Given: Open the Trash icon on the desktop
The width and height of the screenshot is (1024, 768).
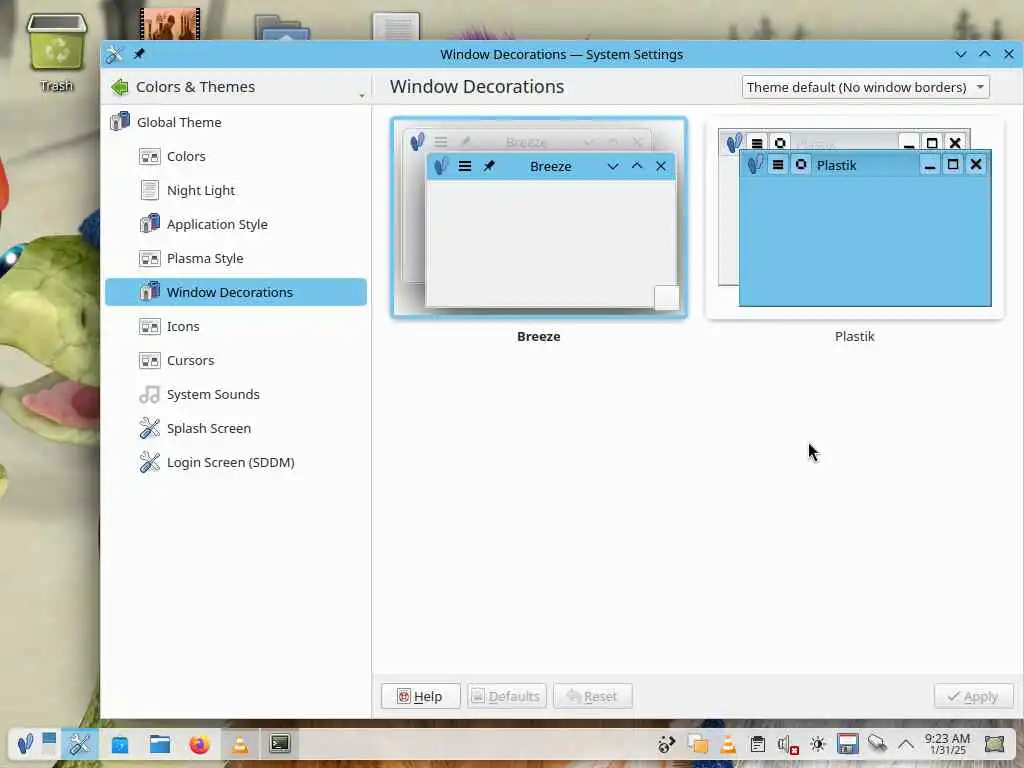Looking at the screenshot, I should [x=56, y=54].
